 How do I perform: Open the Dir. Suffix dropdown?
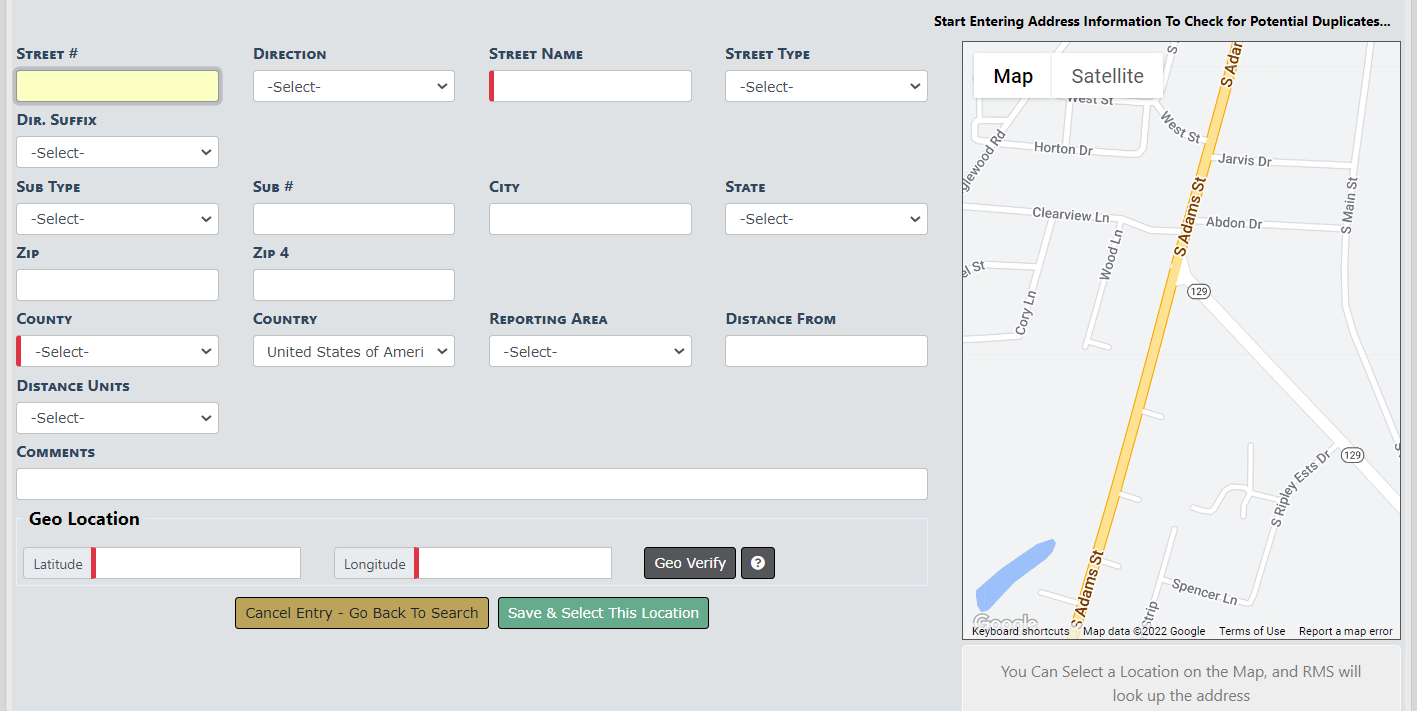118,152
